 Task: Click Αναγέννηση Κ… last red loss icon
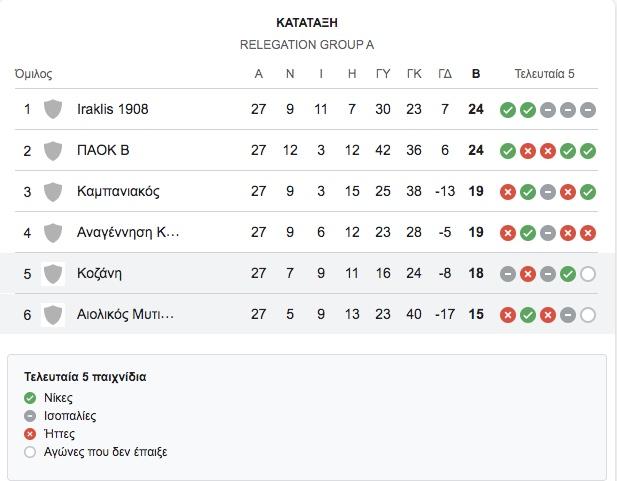point(588,233)
